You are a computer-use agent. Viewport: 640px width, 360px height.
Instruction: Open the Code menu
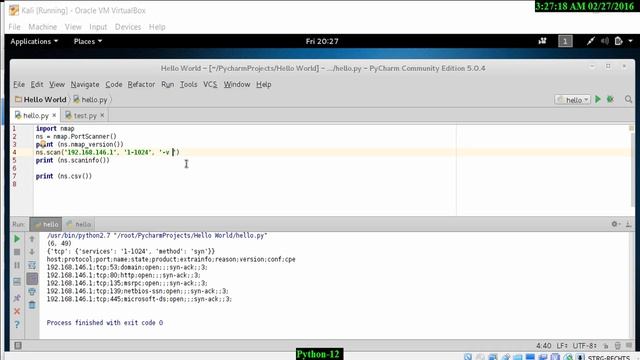(113, 84)
